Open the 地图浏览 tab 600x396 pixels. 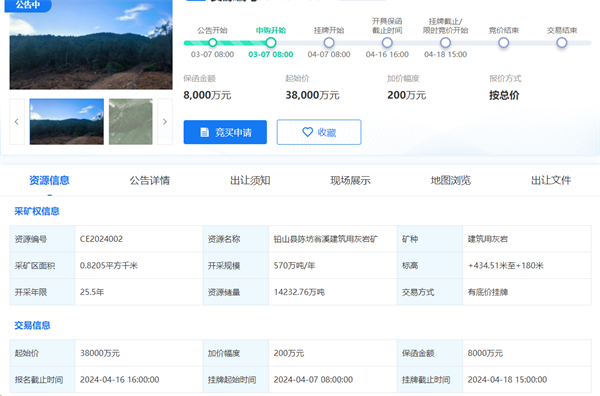click(x=450, y=180)
